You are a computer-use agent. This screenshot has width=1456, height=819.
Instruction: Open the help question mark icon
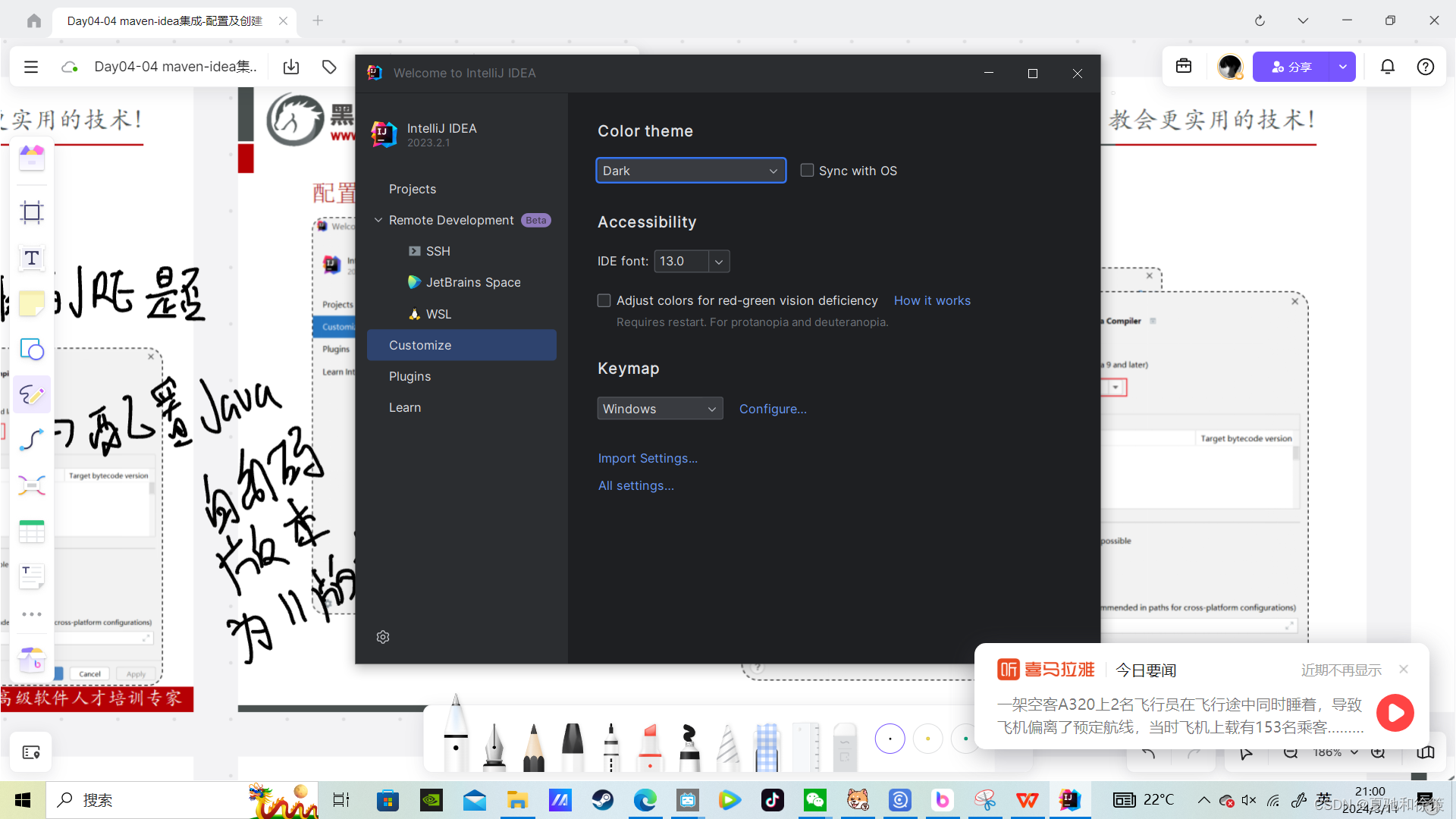tap(1426, 67)
